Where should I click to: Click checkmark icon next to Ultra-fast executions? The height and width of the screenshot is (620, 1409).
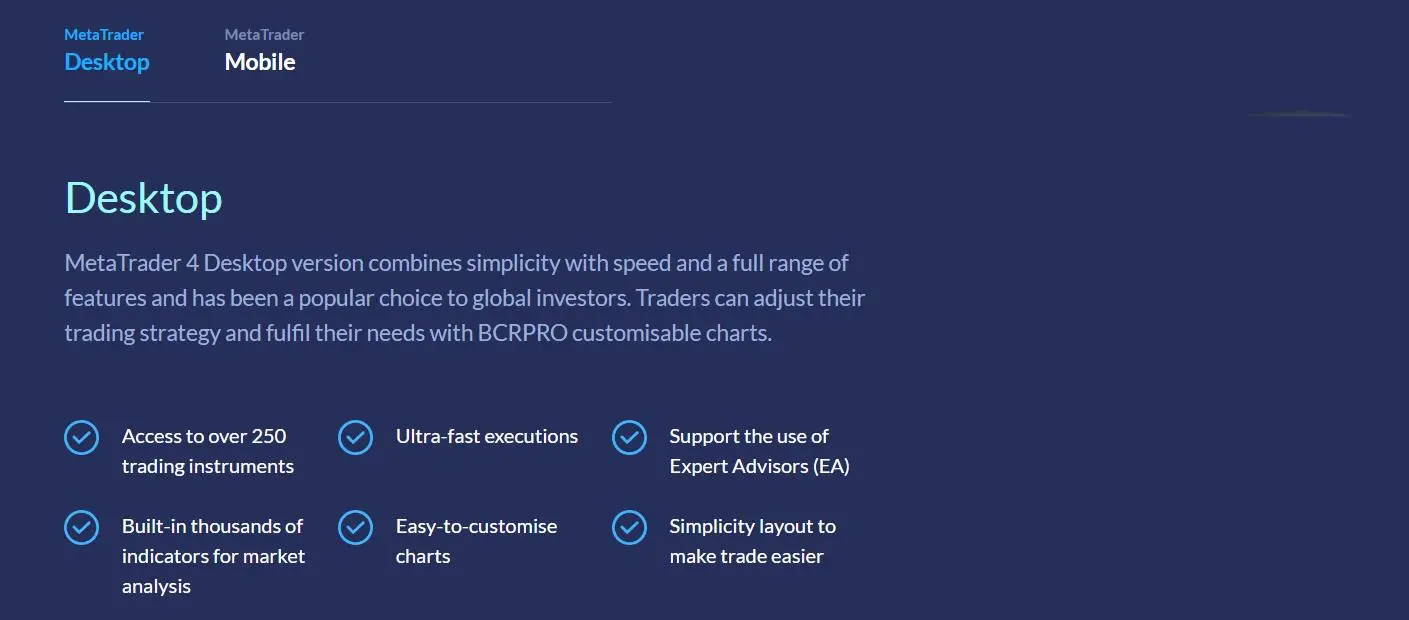point(355,437)
